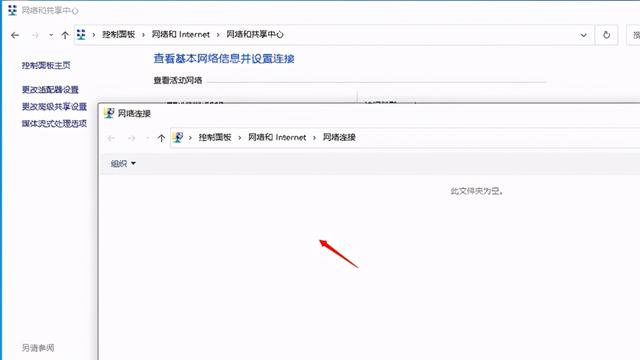The image size is (640, 360).
Task: Click 网络和共享中心 breadcrumb in address bar
Action: pyautogui.click(x=255, y=35)
